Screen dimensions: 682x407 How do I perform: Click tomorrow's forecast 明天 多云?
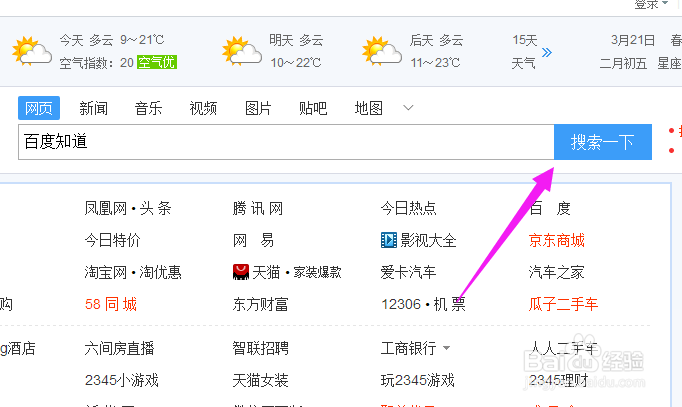coord(296,40)
